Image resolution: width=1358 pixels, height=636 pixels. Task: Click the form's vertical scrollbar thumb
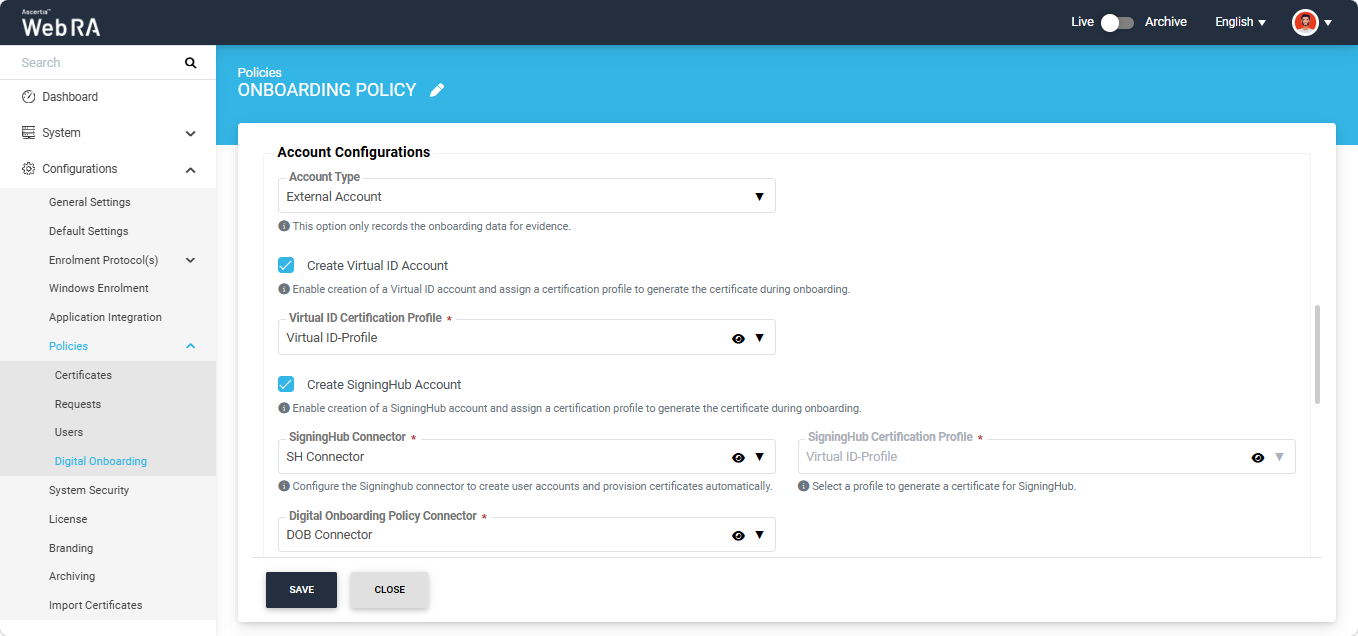pos(1317,354)
